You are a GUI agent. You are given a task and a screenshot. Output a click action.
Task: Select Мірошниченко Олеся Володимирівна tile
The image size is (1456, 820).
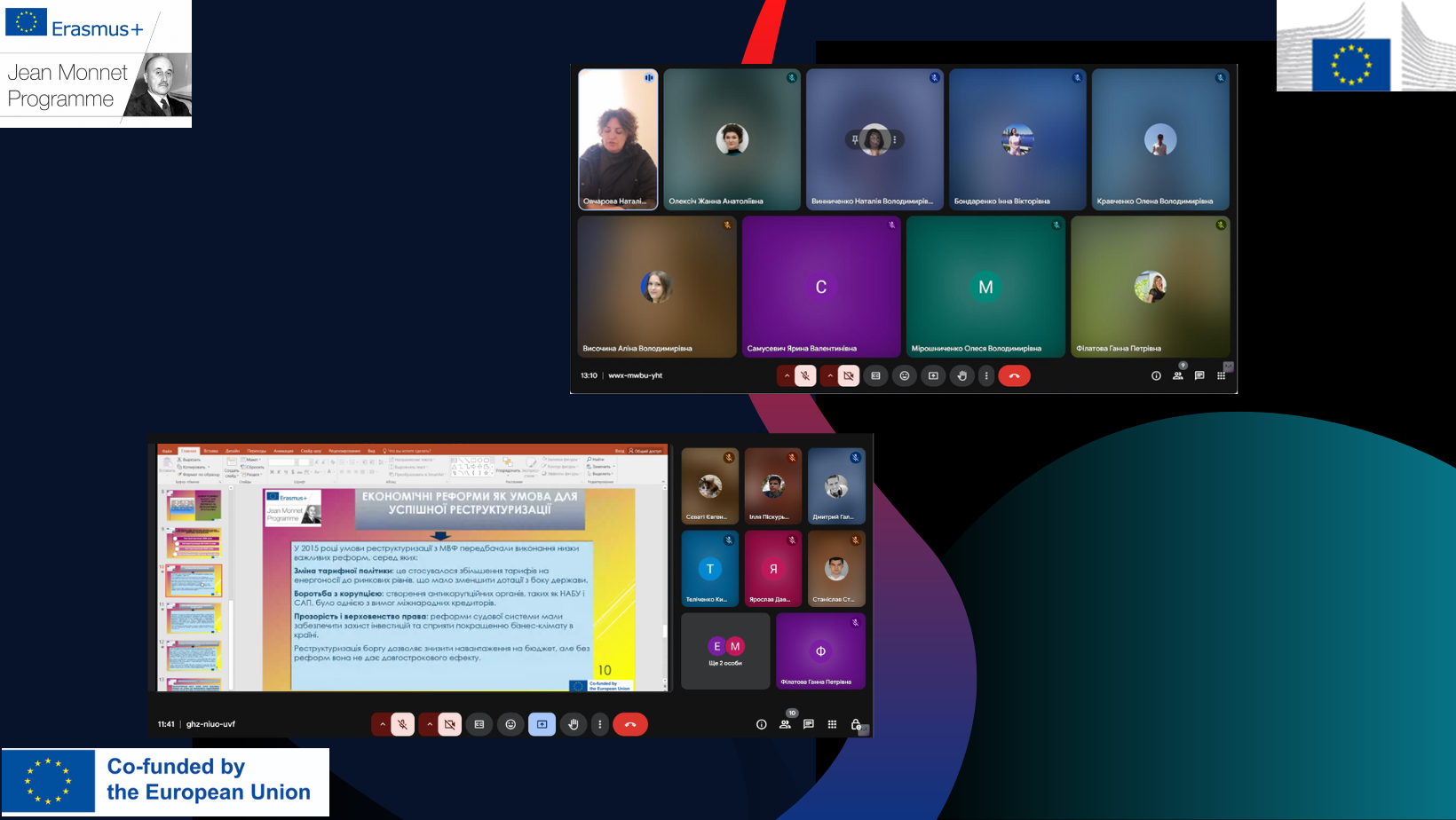pyautogui.click(x=985, y=287)
